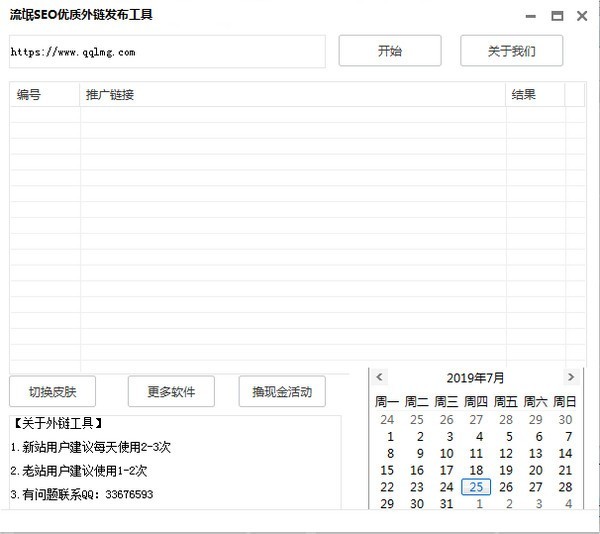Click the 编号 column header

tap(44, 94)
